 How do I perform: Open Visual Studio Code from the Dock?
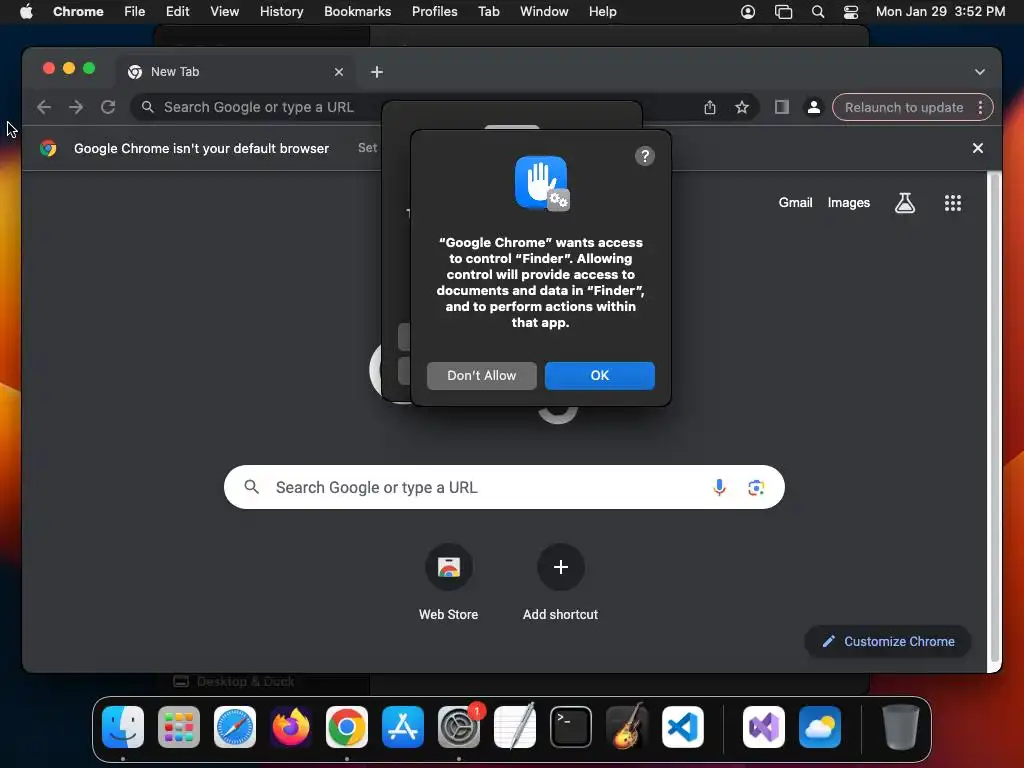[x=683, y=727]
